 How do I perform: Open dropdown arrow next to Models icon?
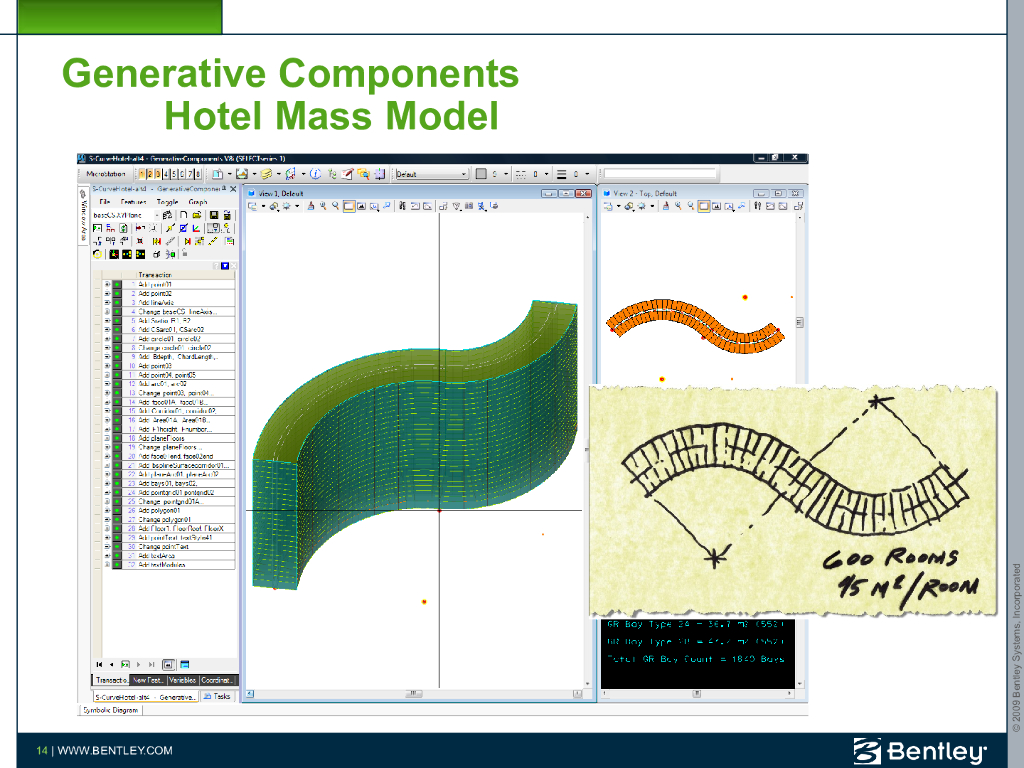coord(229,174)
